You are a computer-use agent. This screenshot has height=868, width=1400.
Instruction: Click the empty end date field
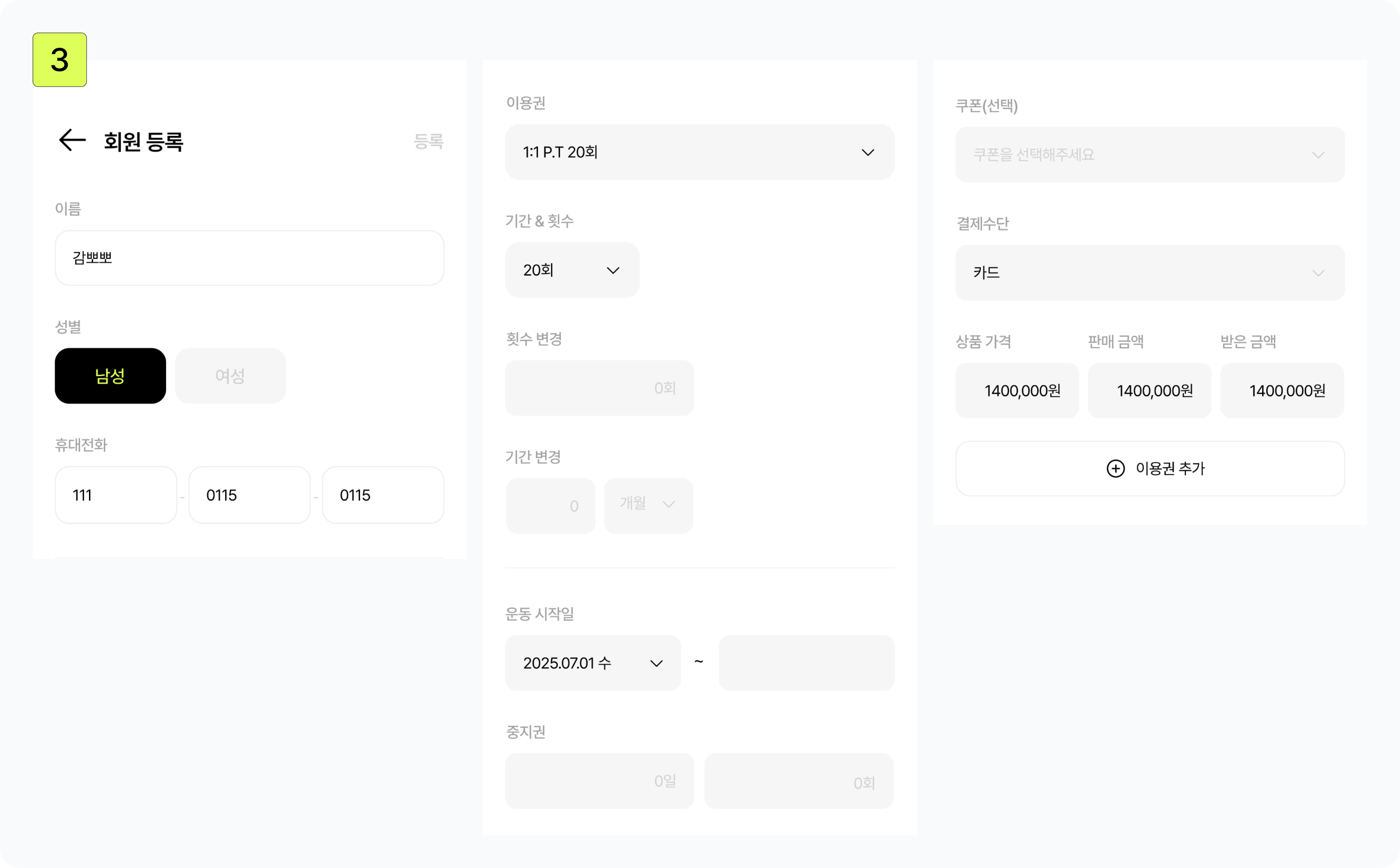pyautogui.click(x=806, y=663)
